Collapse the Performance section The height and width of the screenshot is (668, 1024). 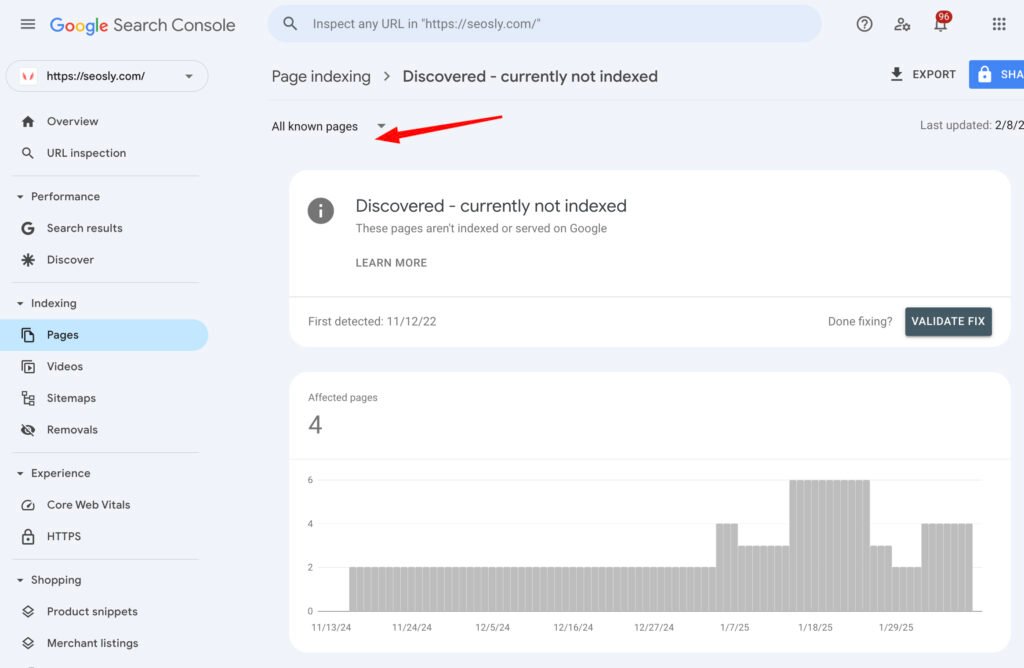coord(21,197)
